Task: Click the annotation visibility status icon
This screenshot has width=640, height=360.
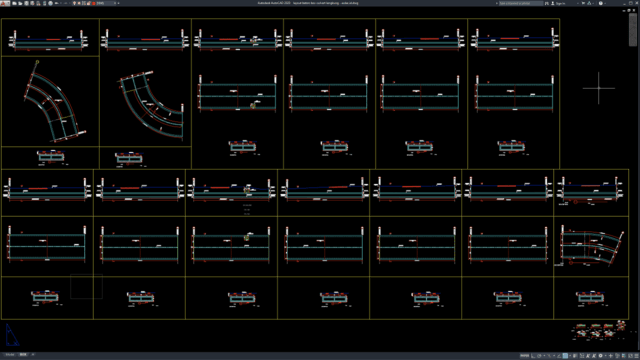Action: [582, 356]
